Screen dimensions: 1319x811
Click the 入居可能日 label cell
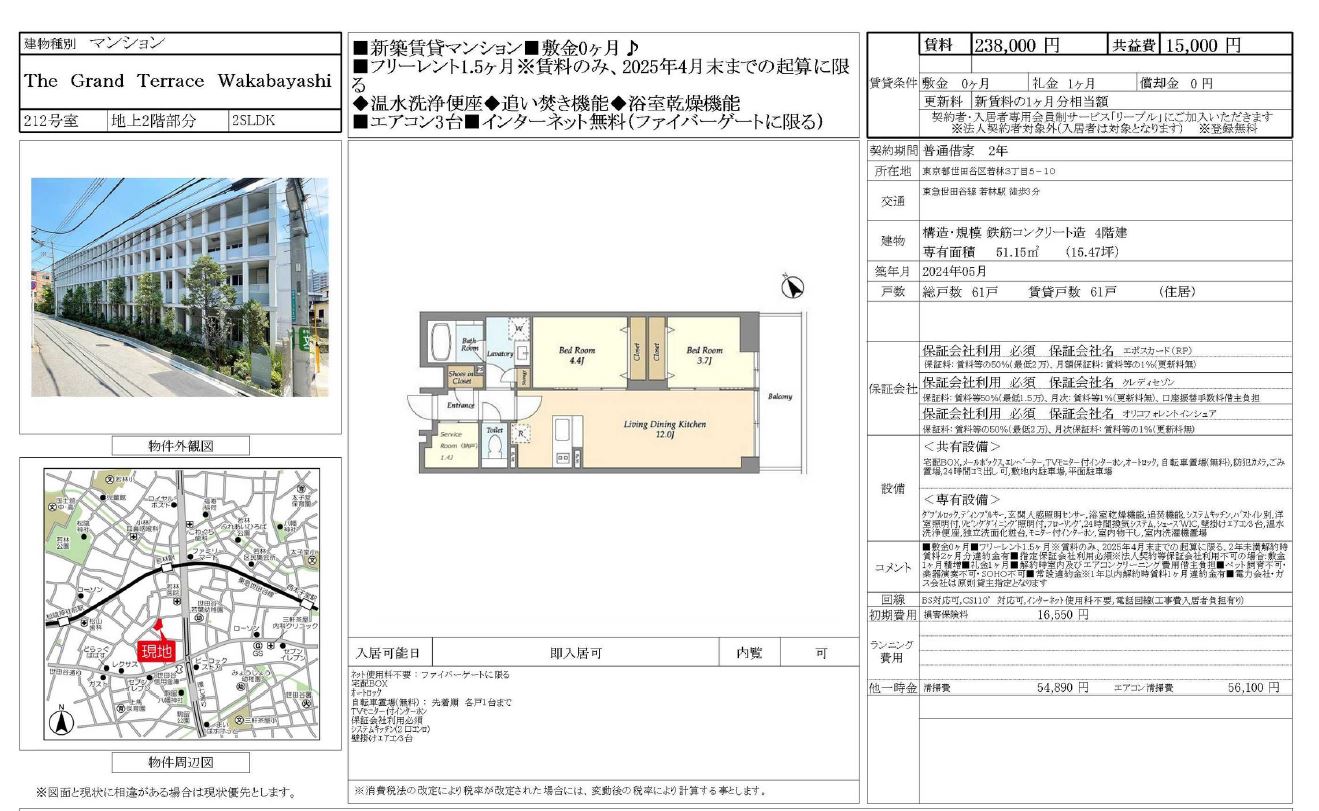point(389,653)
